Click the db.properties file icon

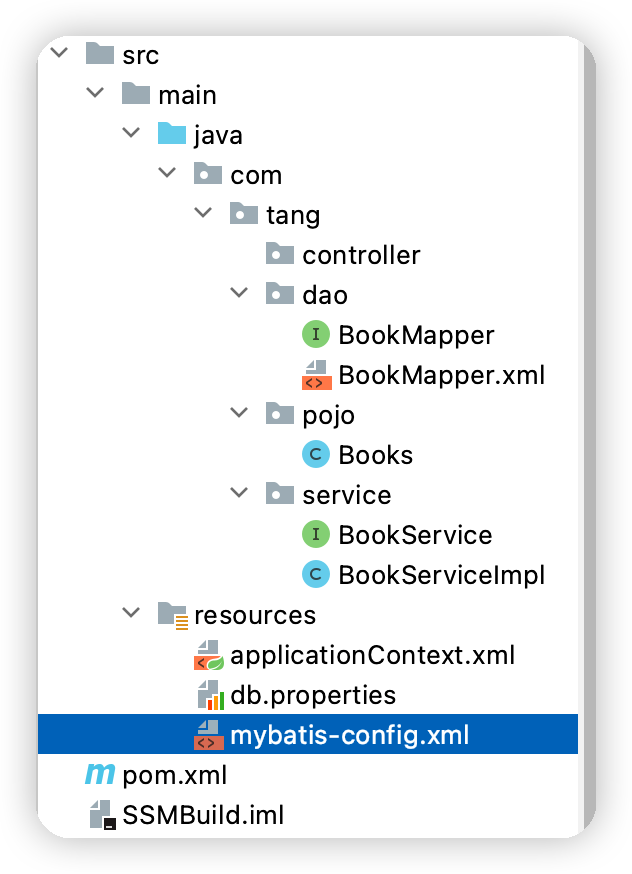210,695
